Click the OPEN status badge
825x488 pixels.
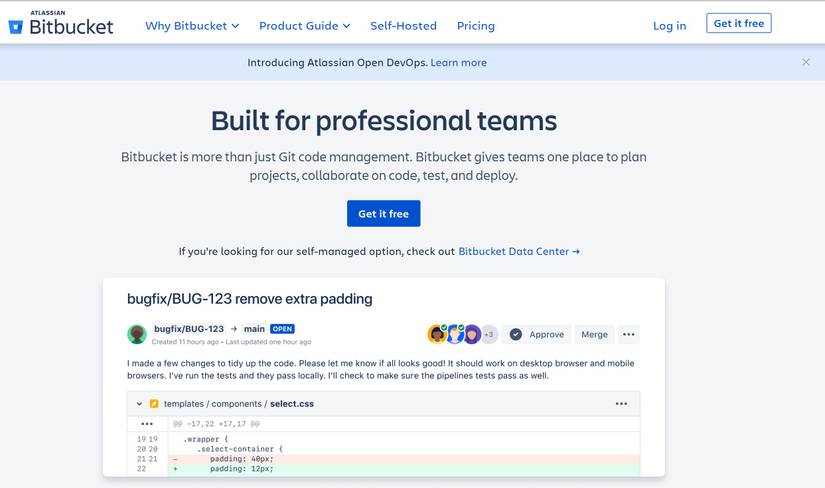[x=282, y=328]
